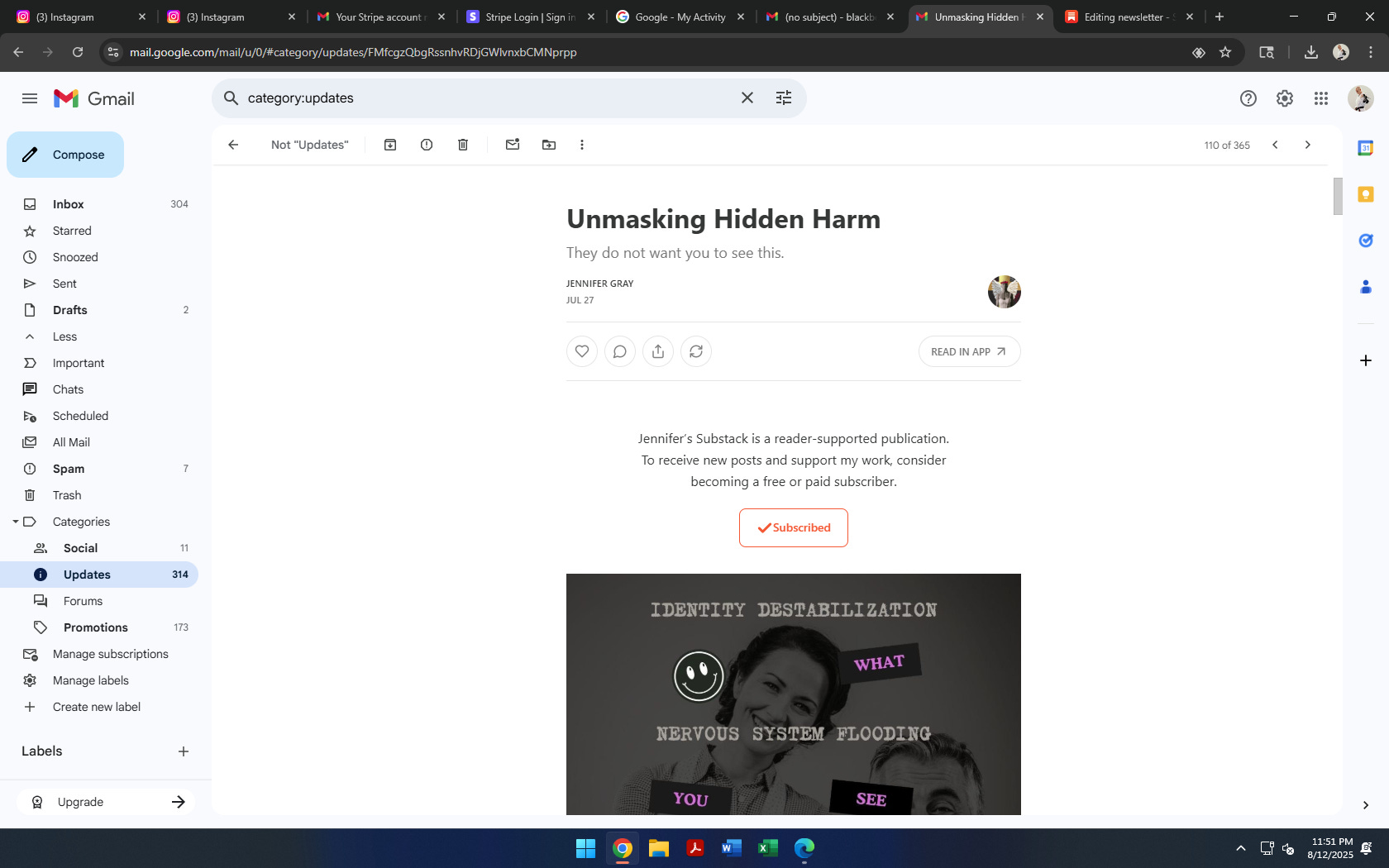Open the Scheduled folder
Screen dimensions: 1389x868
tap(99, 416)
